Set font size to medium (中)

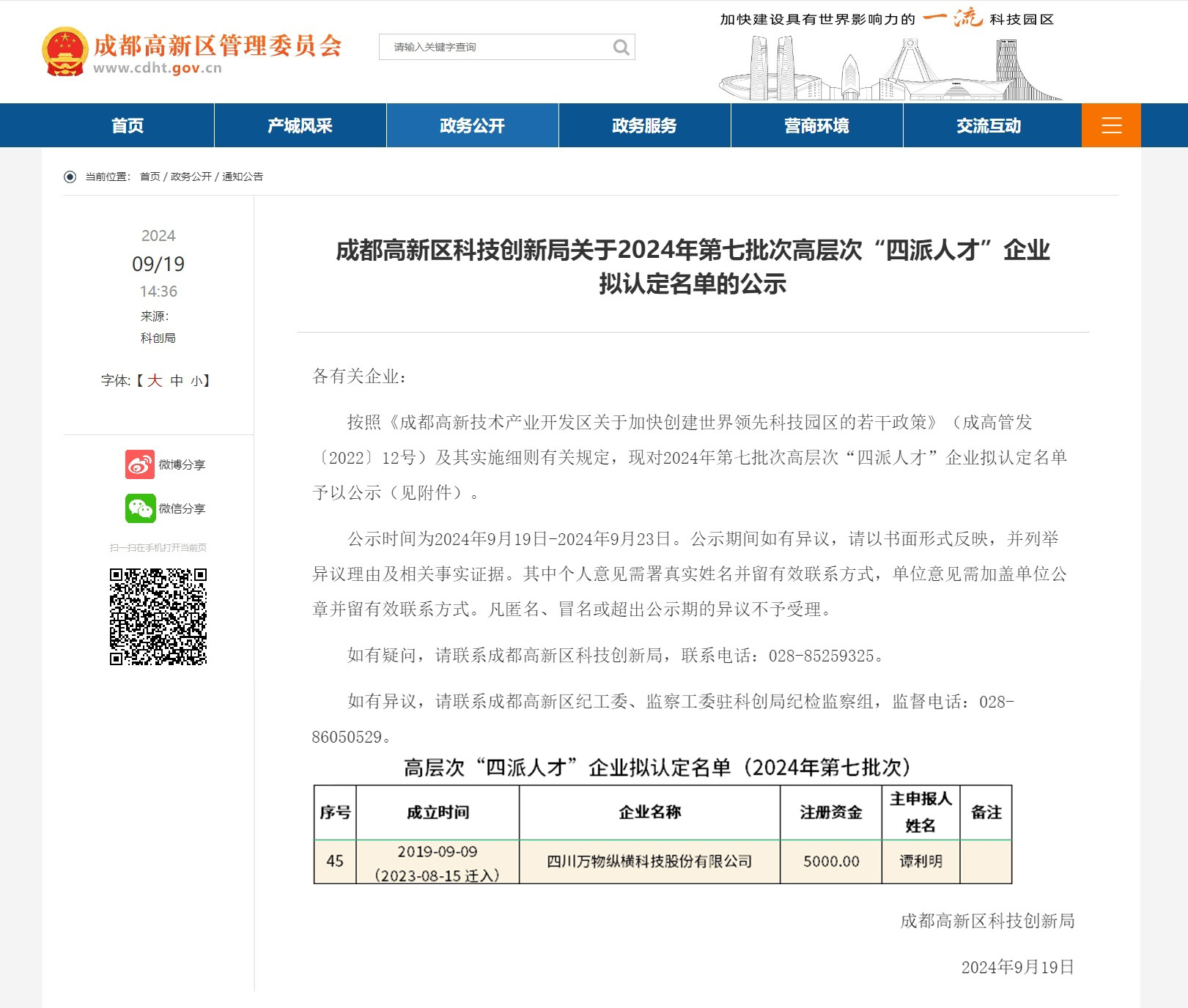click(177, 380)
